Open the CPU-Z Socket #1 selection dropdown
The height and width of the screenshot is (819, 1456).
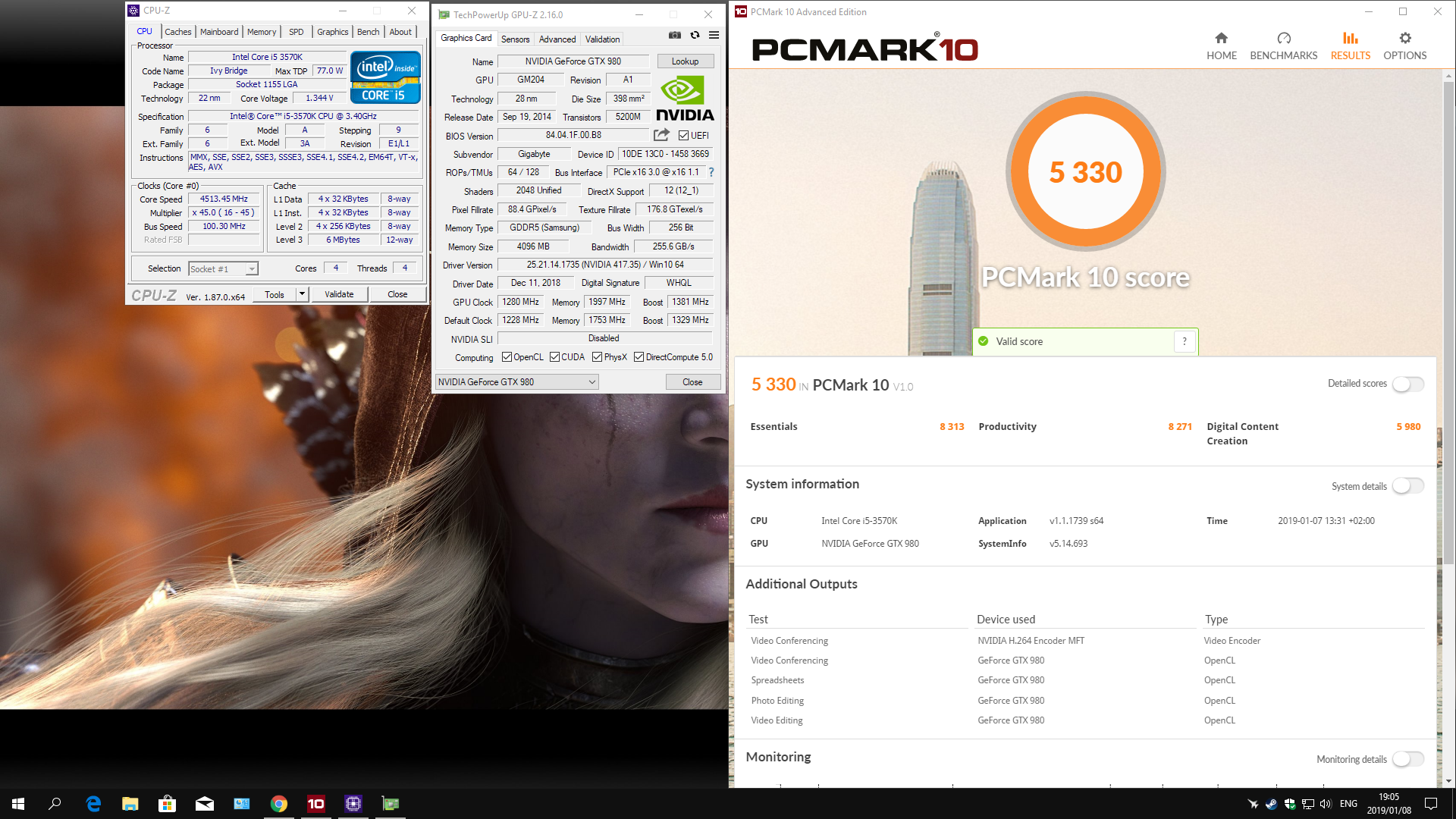click(x=223, y=268)
